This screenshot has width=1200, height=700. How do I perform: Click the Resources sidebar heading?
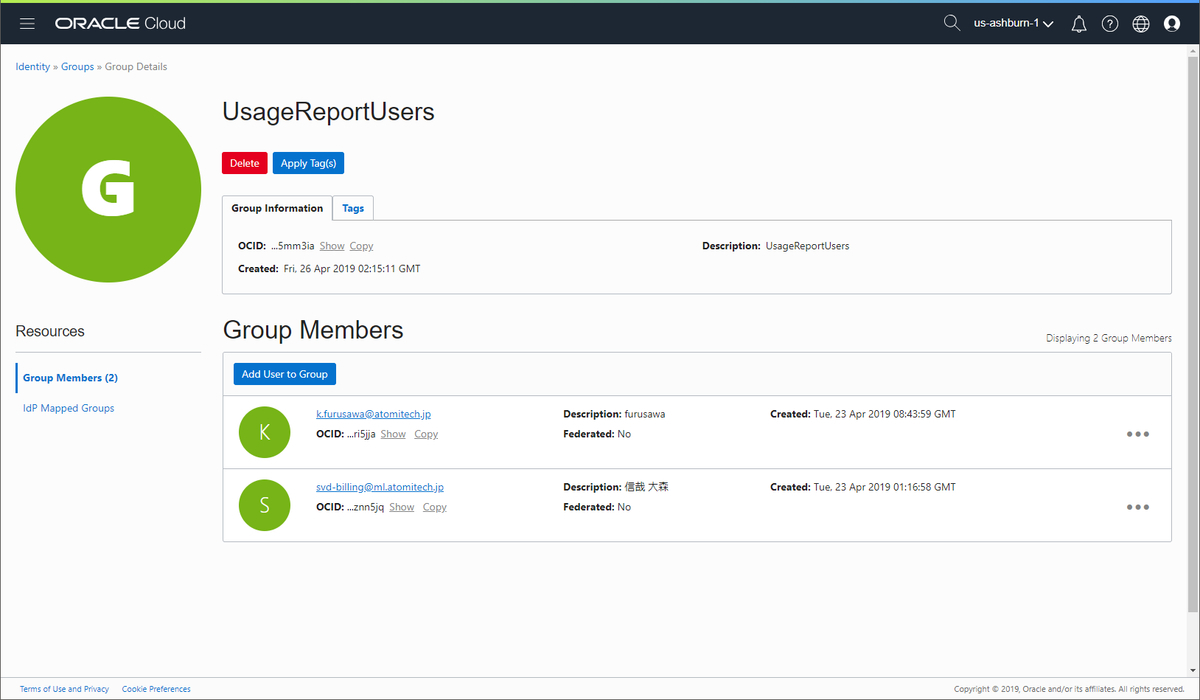pos(50,331)
